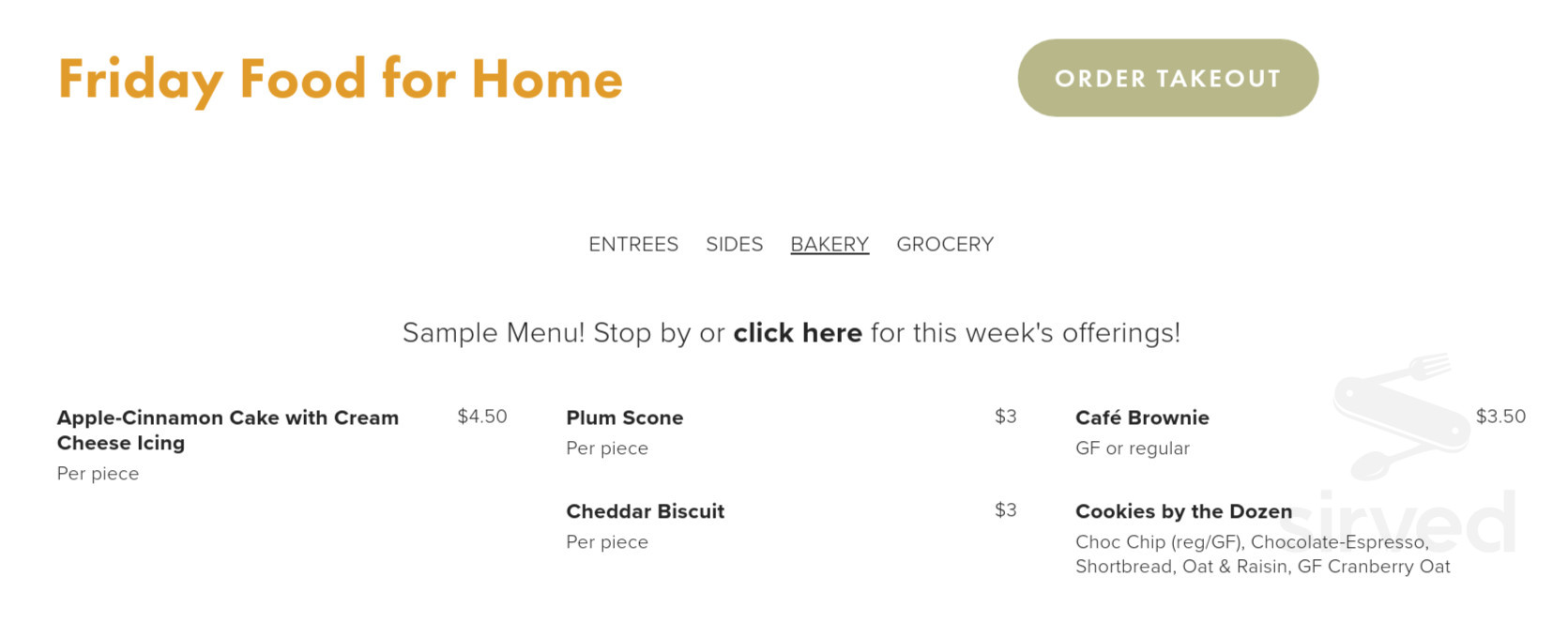Image resolution: width=1568 pixels, height=622 pixels.
Task: Switch to the ENTREES tab
Action: (633, 244)
